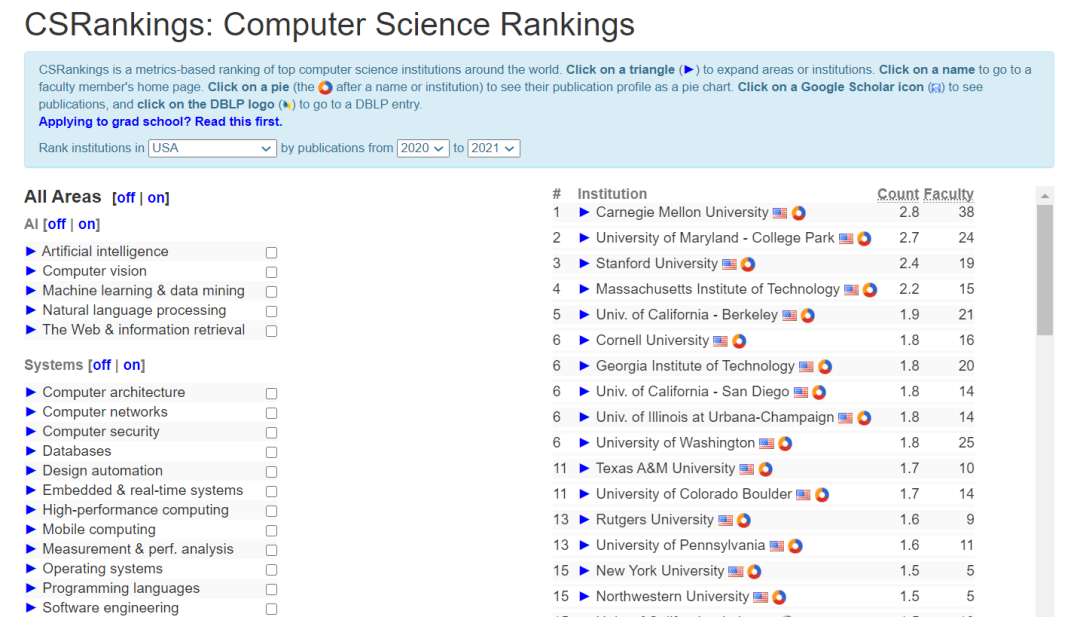Enable the Computer vision checkbox
1080x617 pixels.
[271, 272]
